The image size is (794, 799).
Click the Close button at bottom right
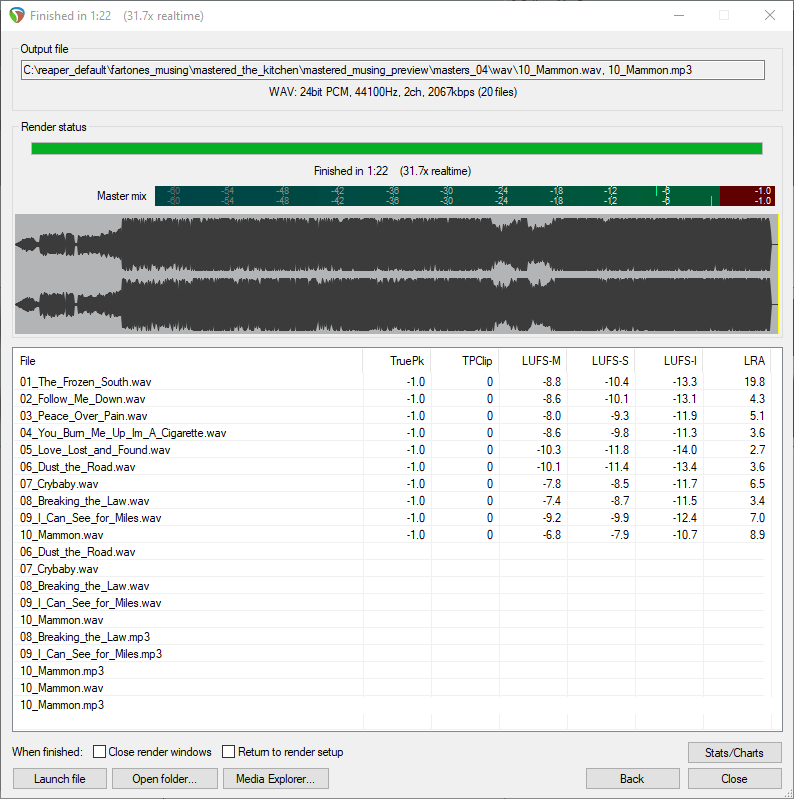click(734, 778)
